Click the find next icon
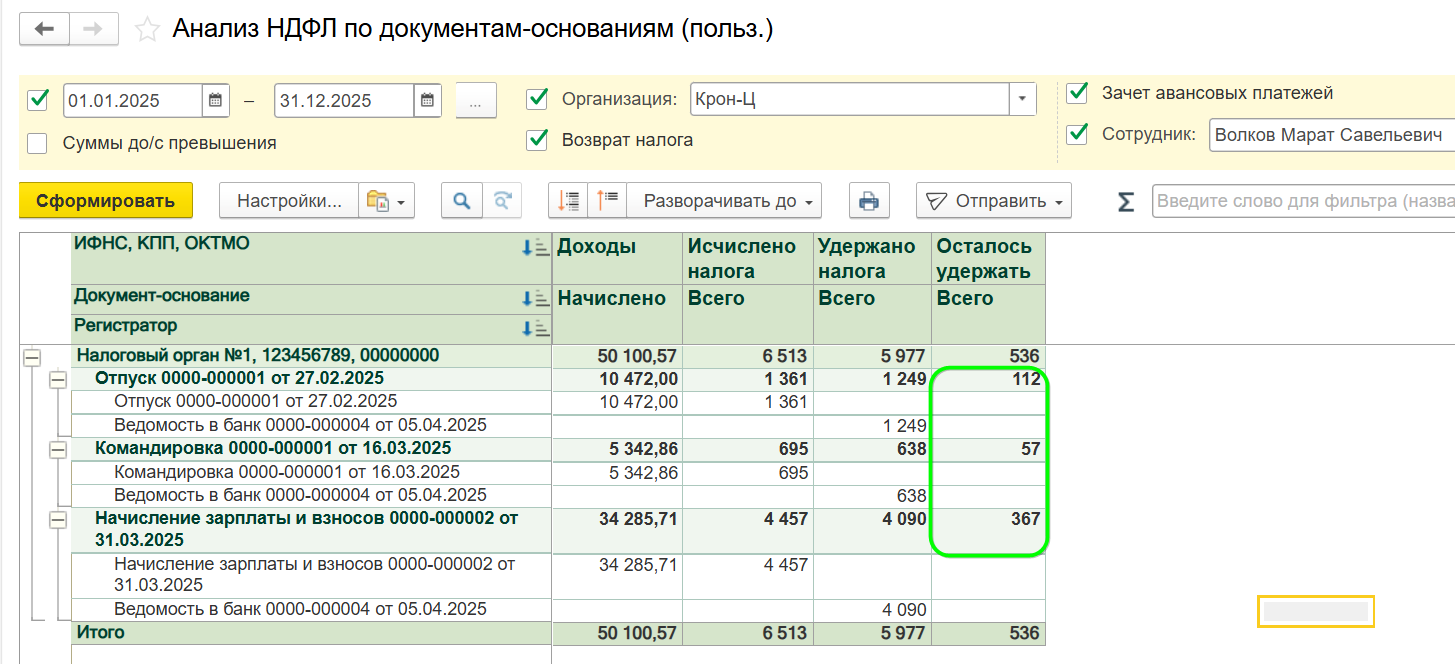The width and height of the screenshot is (1455, 664). 502,200
